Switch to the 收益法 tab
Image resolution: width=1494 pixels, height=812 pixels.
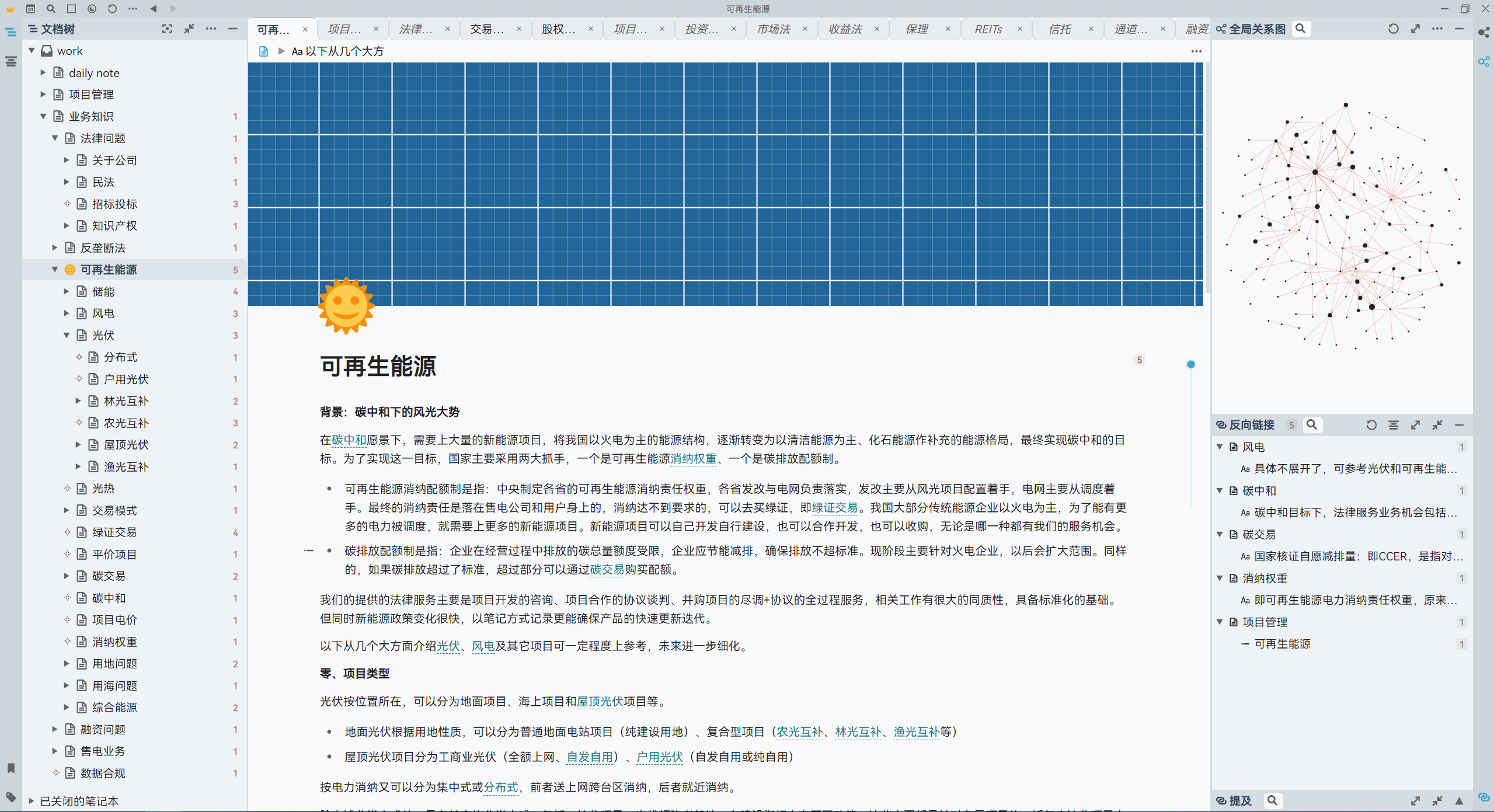coord(845,29)
